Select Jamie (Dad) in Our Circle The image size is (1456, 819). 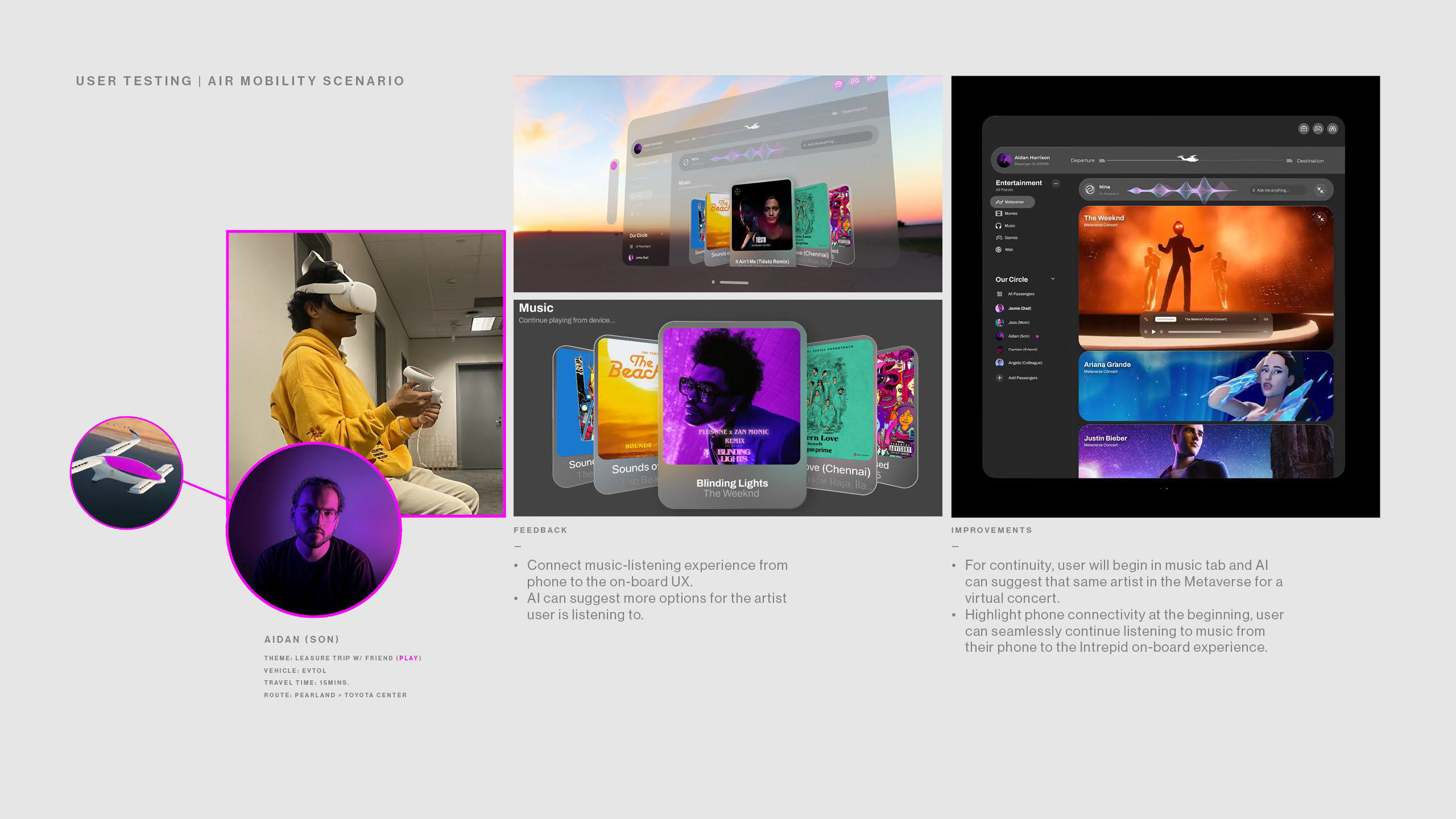[x=1019, y=308]
